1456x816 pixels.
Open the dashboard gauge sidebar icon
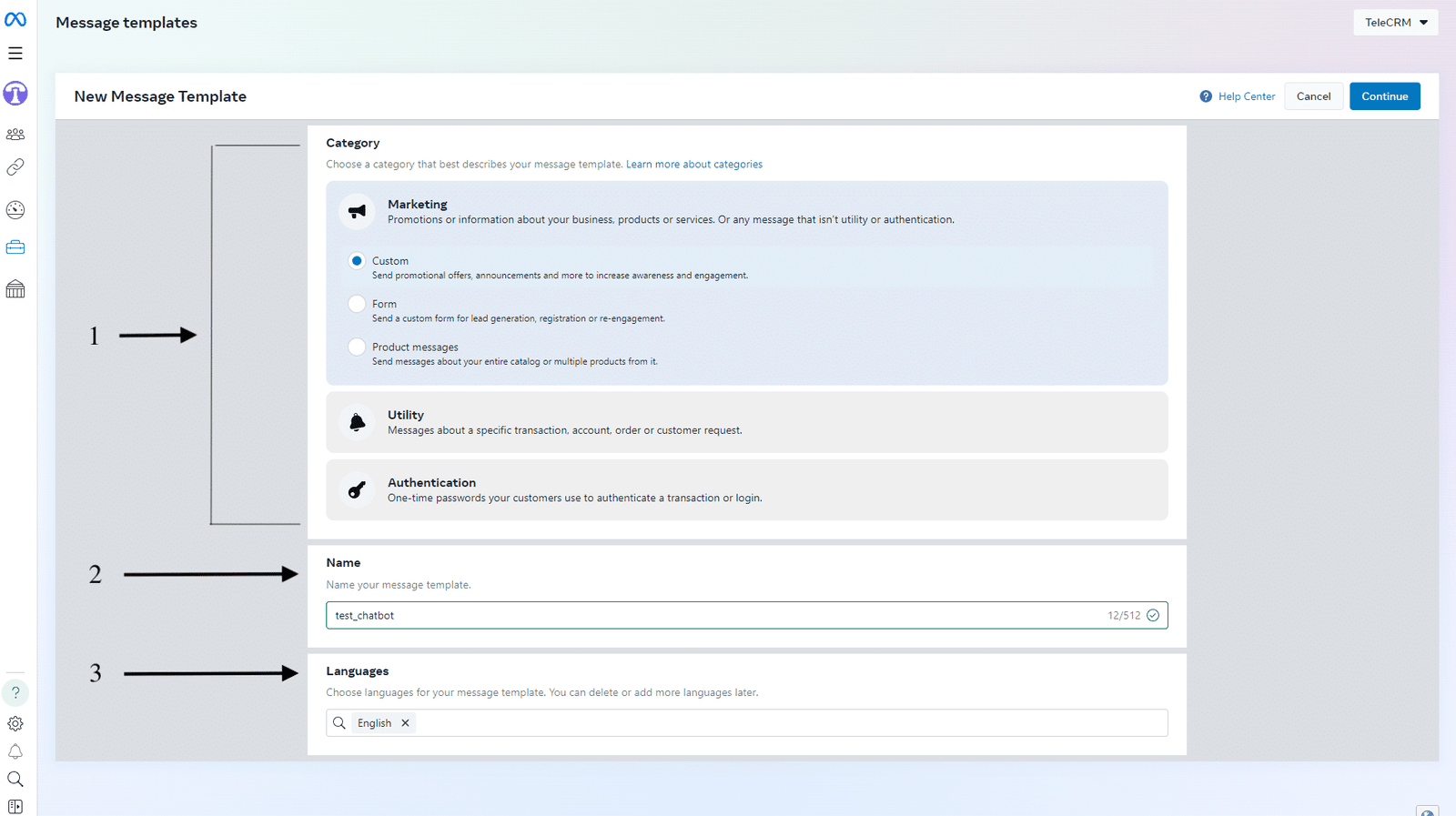click(x=15, y=210)
